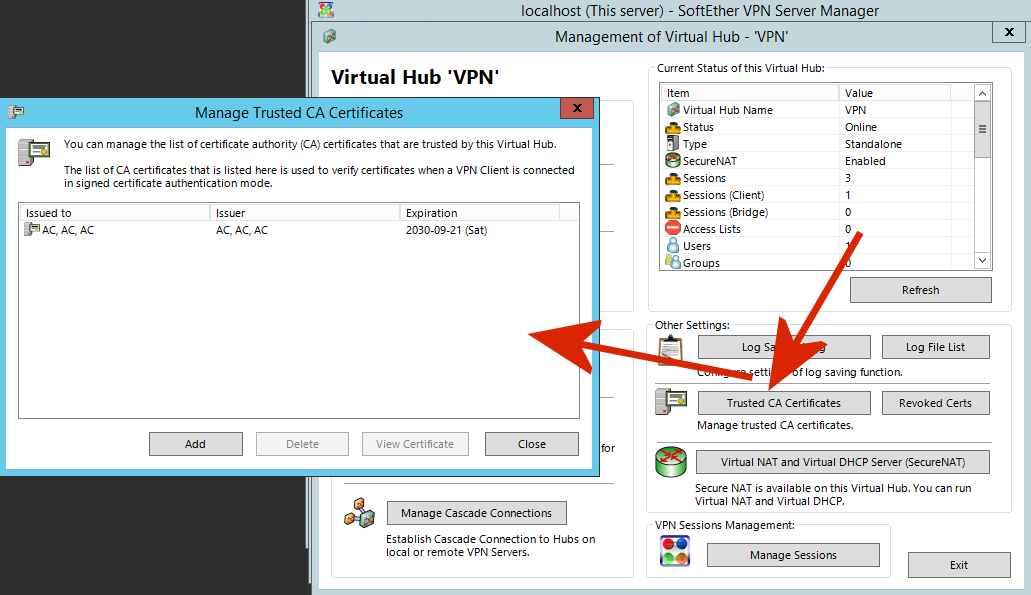This screenshot has height=595, width=1031.
Task: Sort certificates by Expiration column
Action: [478, 213]
